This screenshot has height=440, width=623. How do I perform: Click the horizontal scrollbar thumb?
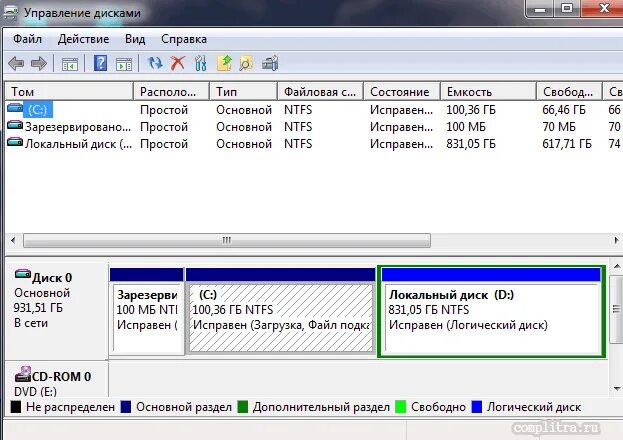coord(227,240)
